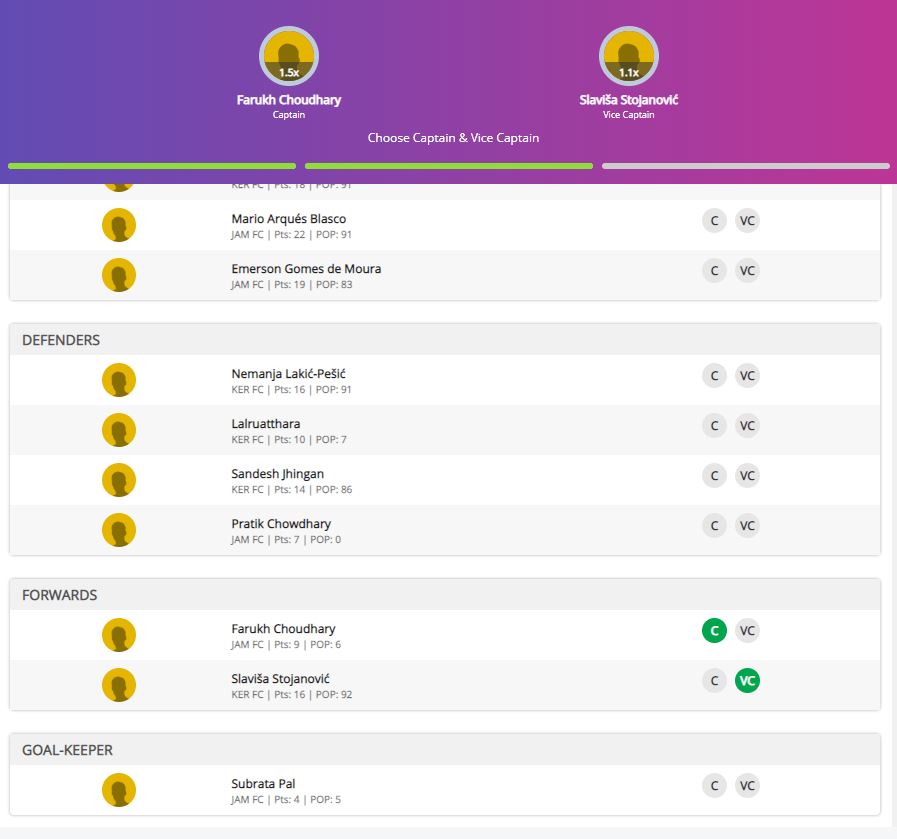Select the FORWARDS section header

click(x=60, y=595)
